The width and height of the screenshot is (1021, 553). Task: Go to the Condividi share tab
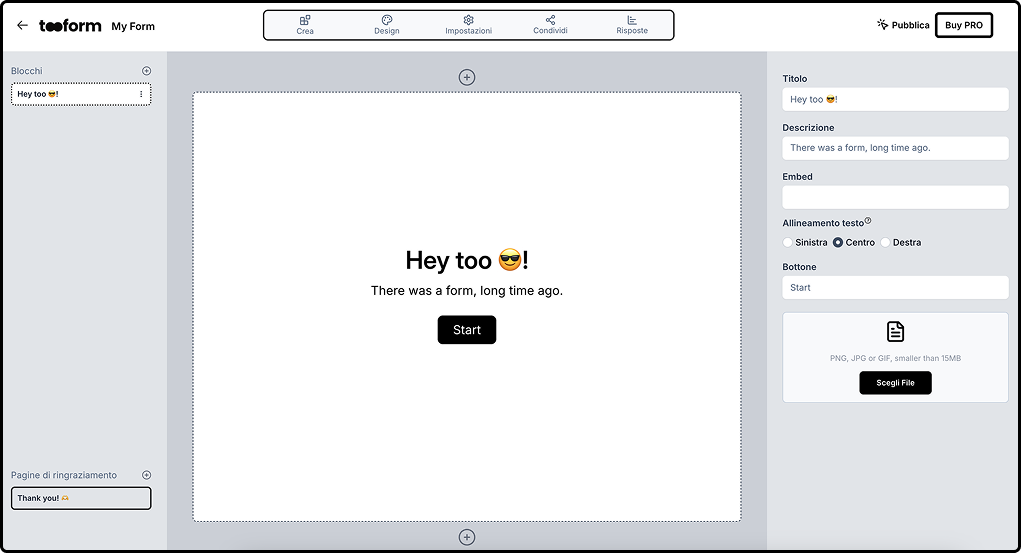coord(550,25)
